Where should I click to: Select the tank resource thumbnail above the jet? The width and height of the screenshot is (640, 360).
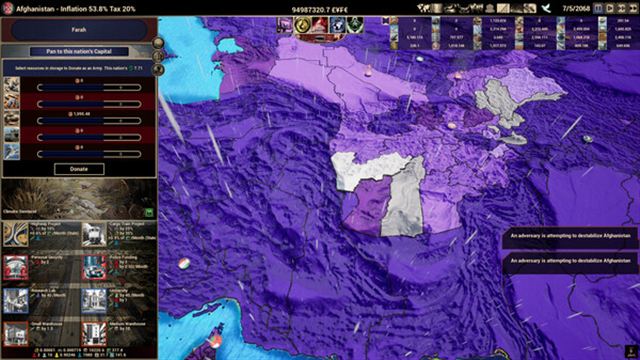click(x=11, y=135)
